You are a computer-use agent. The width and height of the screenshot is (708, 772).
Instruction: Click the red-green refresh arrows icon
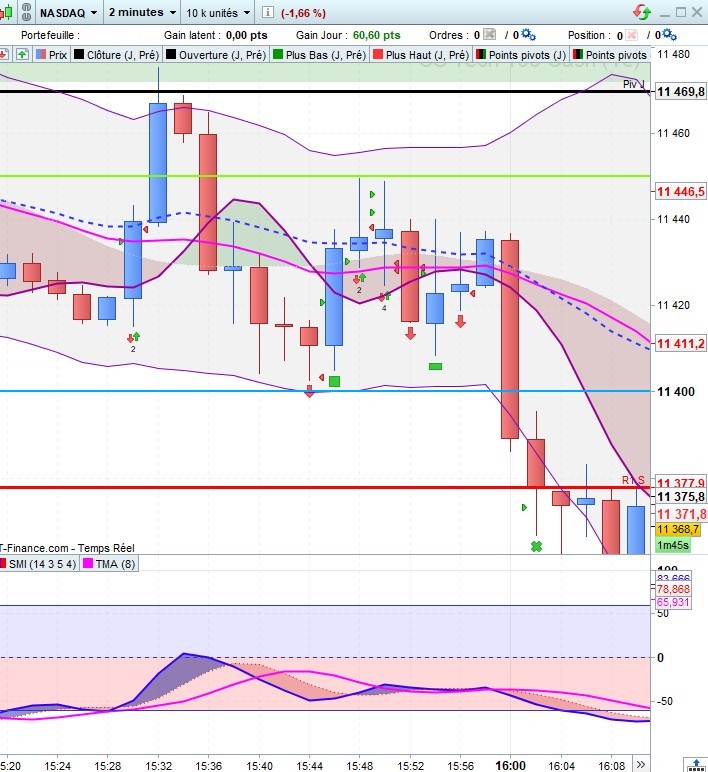(x=642, y=12)
